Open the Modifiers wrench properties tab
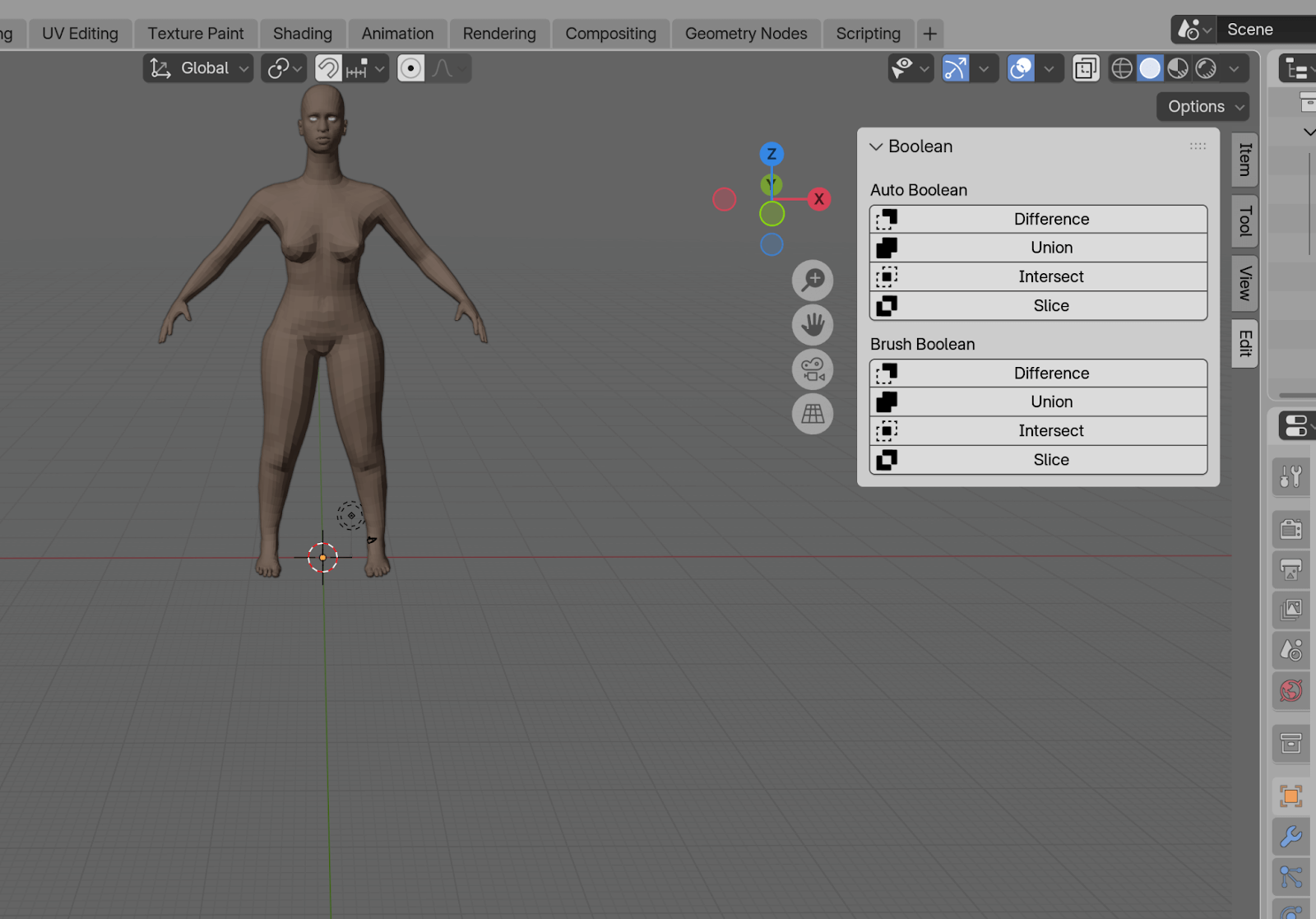Image resolution: width=1316 pixels, height=919 pixels. (1291, 837)
